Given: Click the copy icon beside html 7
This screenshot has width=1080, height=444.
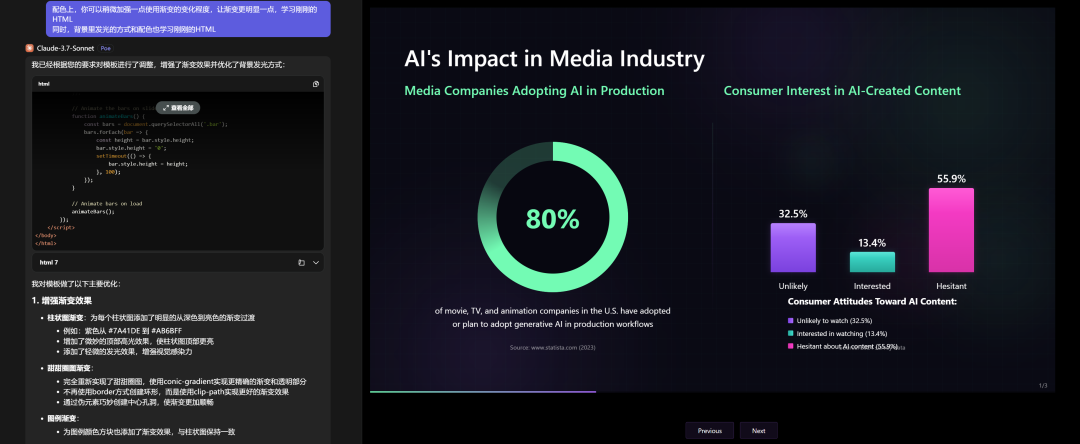Looking at the screenshot, I should [302, 262].
